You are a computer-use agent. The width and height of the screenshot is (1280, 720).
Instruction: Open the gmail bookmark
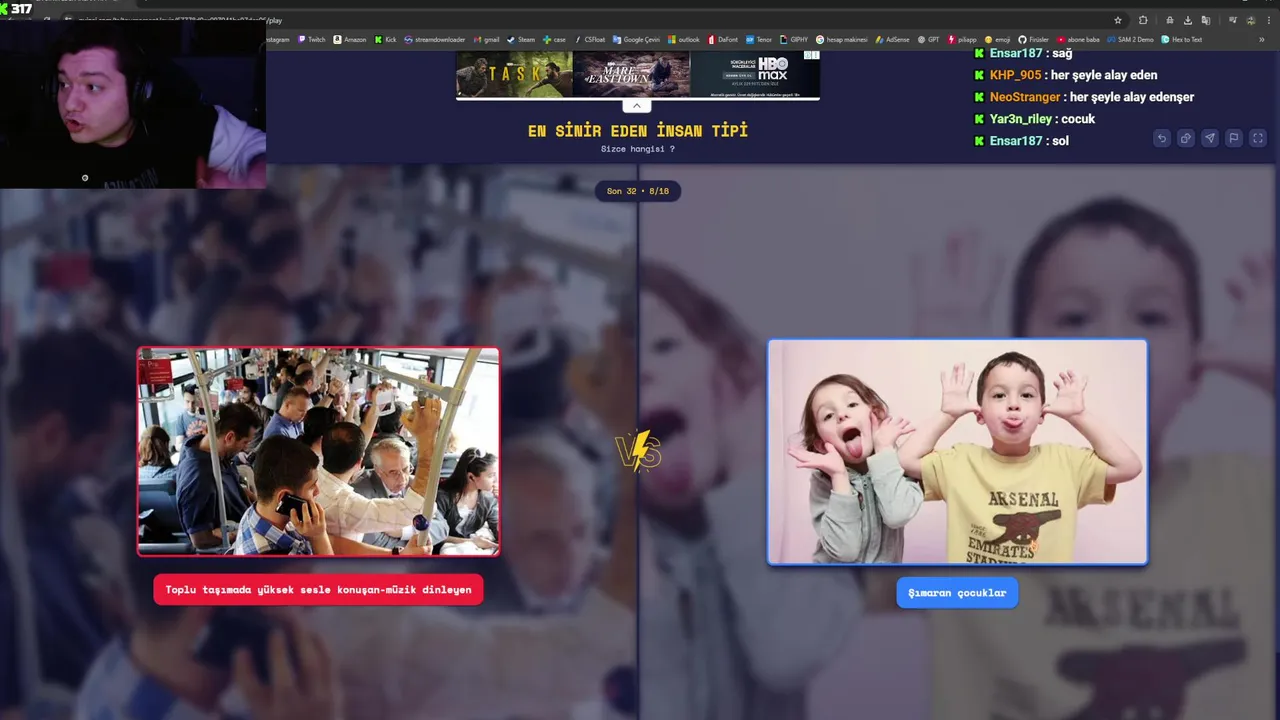coord(486,40)
